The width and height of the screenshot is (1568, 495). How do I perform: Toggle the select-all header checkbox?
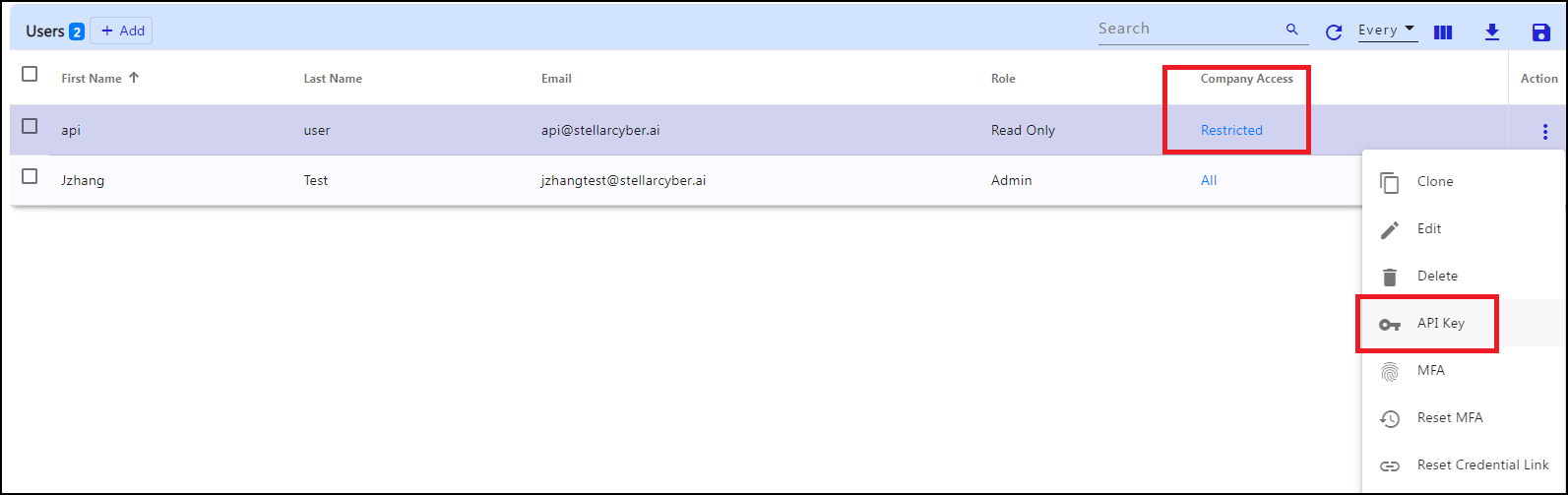tap(30, 75)
